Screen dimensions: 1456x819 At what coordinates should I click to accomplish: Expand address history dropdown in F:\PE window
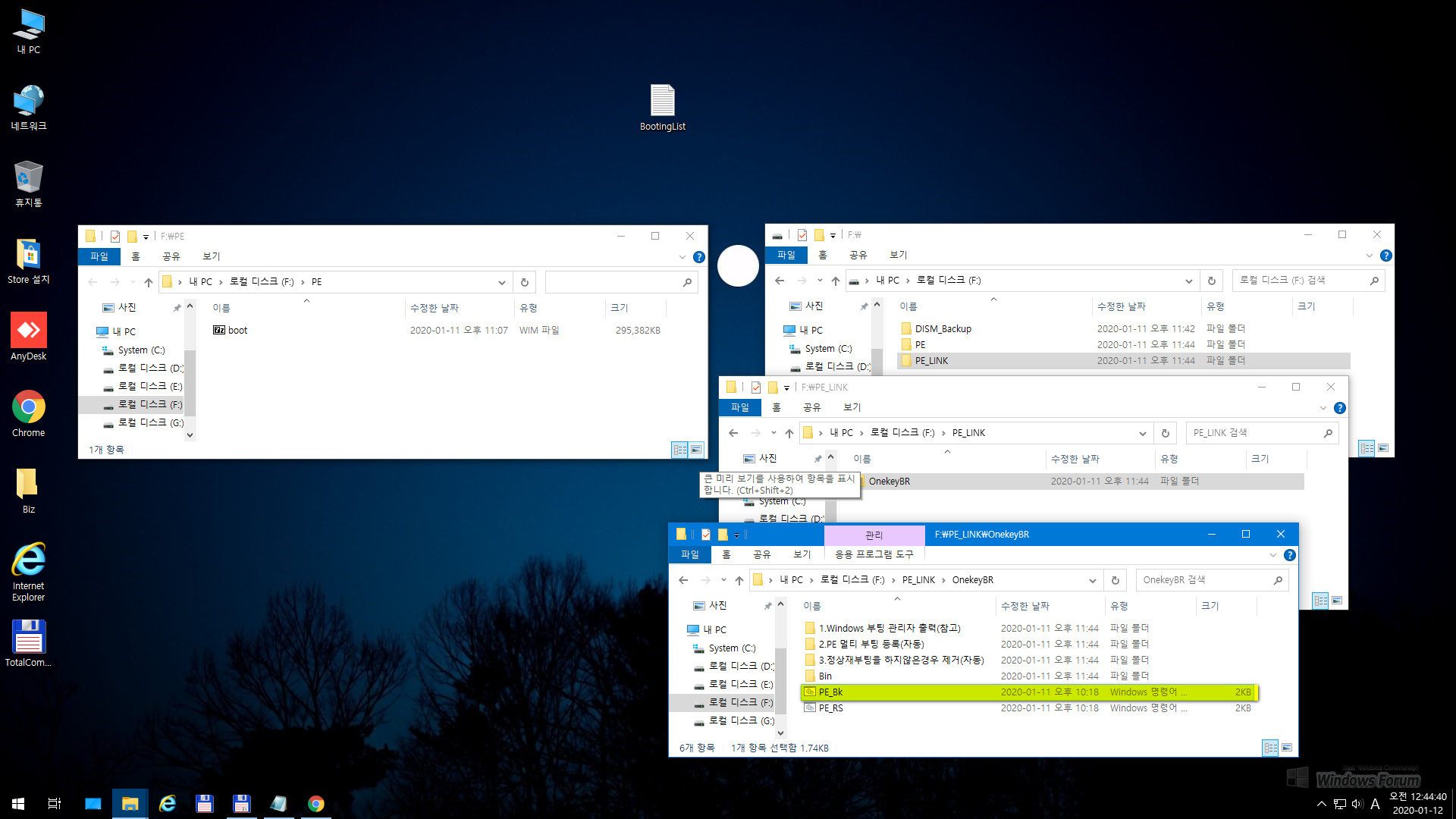point(502,283)
